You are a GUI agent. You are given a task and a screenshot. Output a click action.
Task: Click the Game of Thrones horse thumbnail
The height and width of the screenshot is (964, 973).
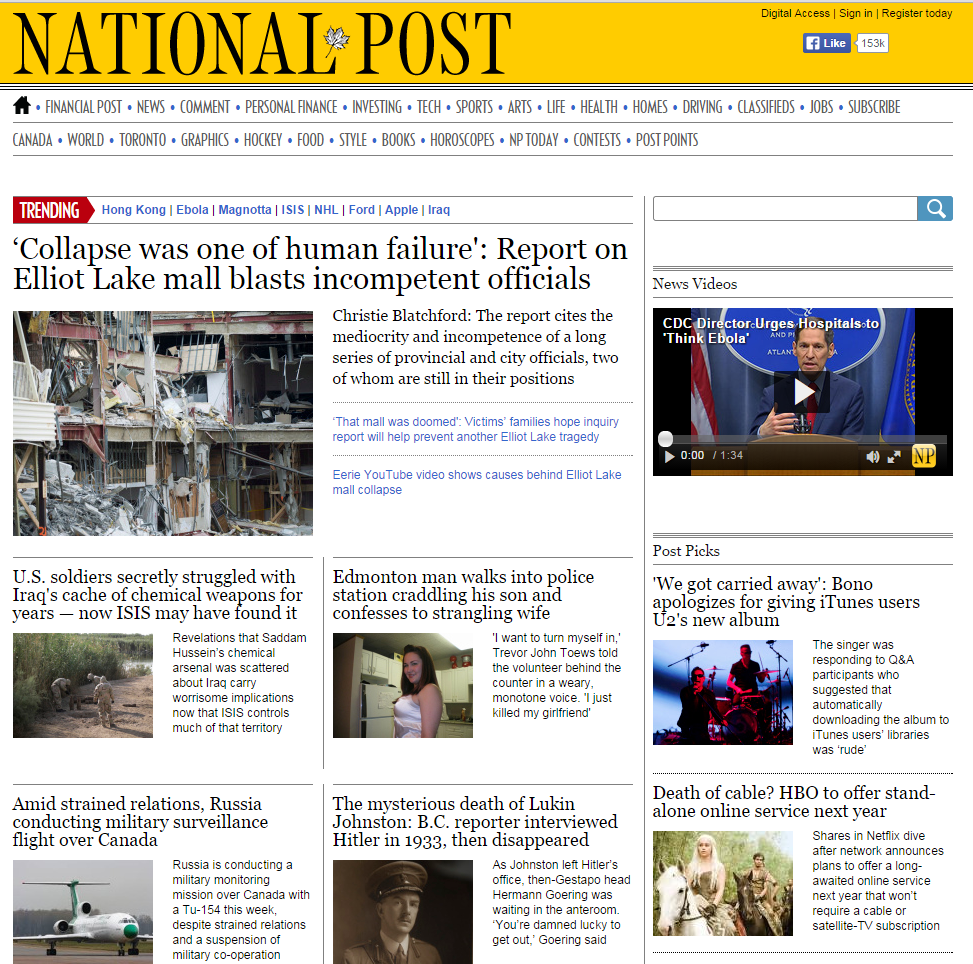[723, 883]
